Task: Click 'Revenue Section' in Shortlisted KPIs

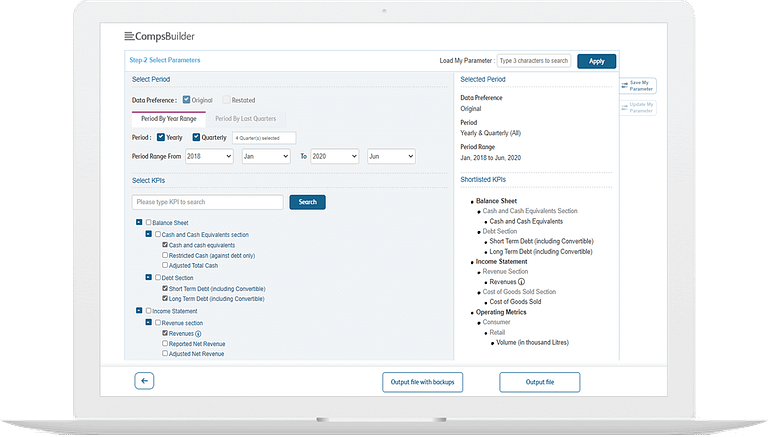Action: click(x=505, y=271)
